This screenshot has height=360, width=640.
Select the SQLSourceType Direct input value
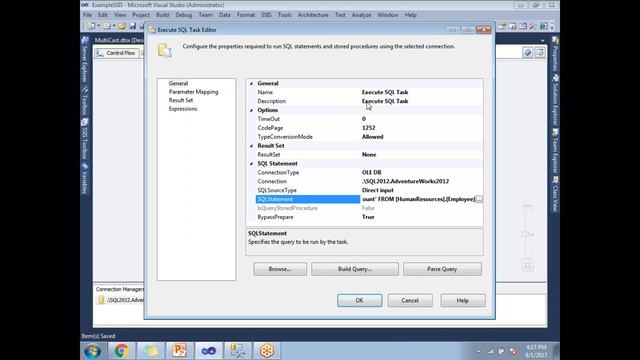[378, 191]
